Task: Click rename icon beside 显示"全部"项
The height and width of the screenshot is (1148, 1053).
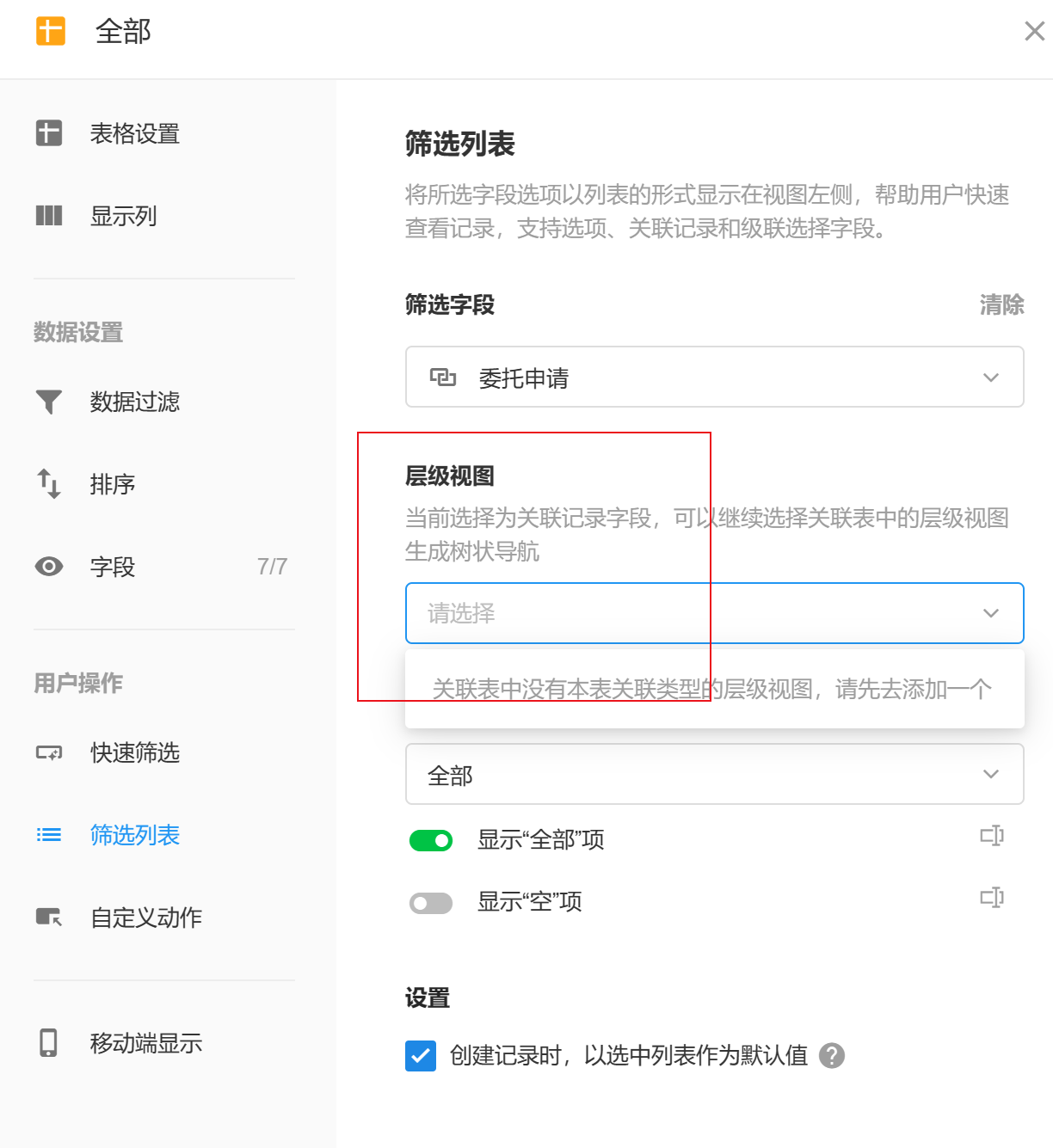Action: (992, 836)
